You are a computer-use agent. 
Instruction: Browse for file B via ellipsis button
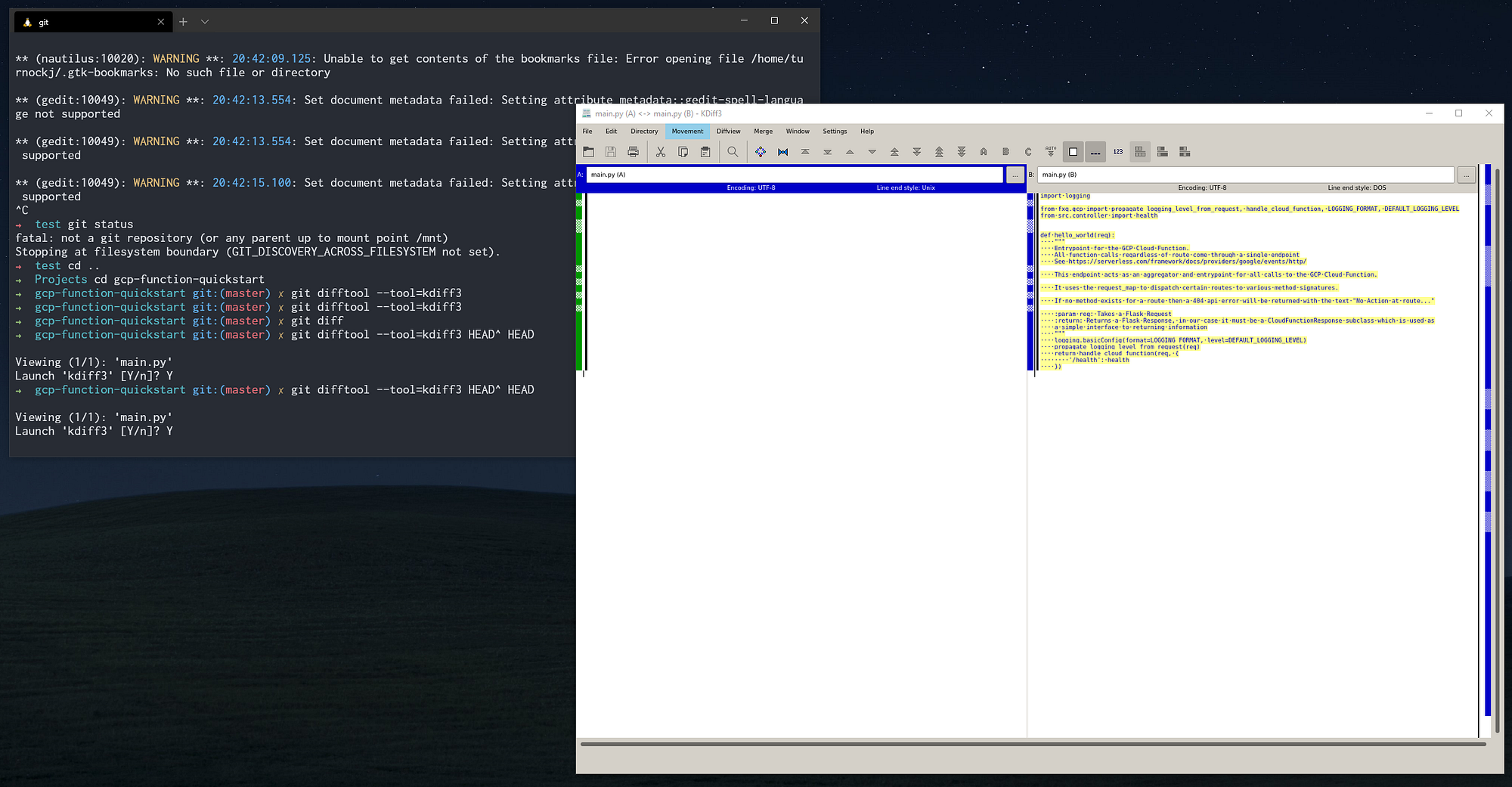click(1467, 175)
